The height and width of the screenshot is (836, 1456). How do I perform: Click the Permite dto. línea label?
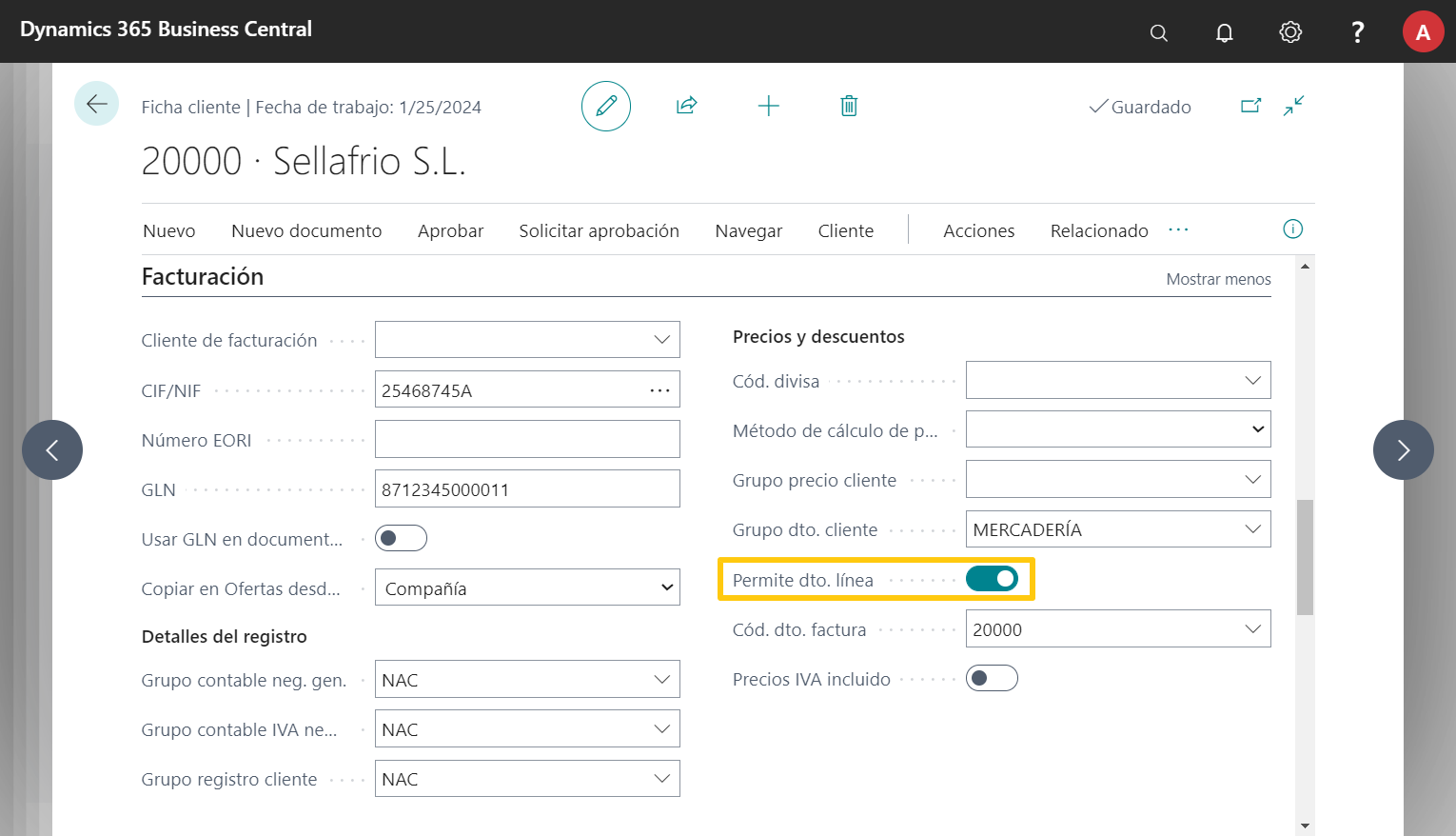[x=802, y=580]
